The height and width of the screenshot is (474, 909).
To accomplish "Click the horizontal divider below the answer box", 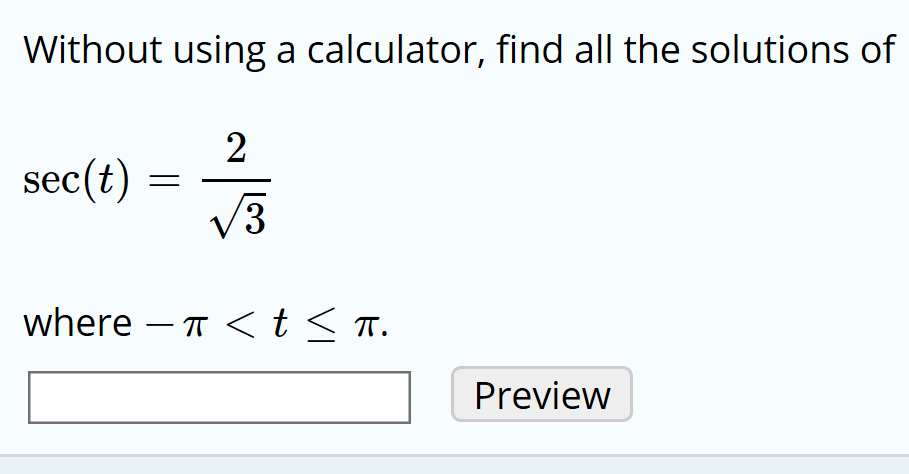I will (x=454, y=455).
